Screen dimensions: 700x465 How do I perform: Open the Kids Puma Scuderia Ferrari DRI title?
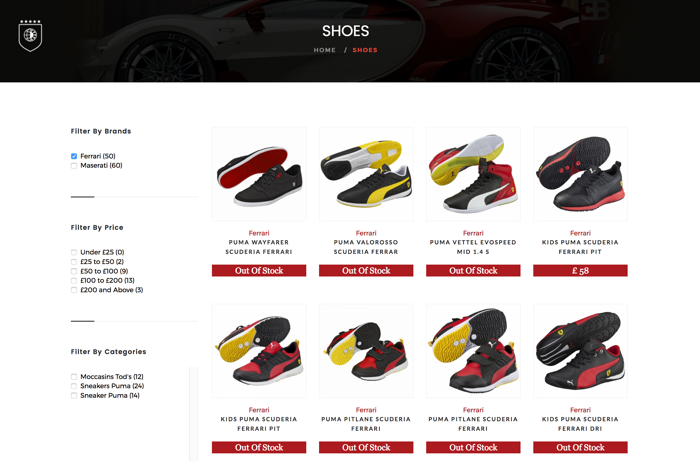[580, 424]
